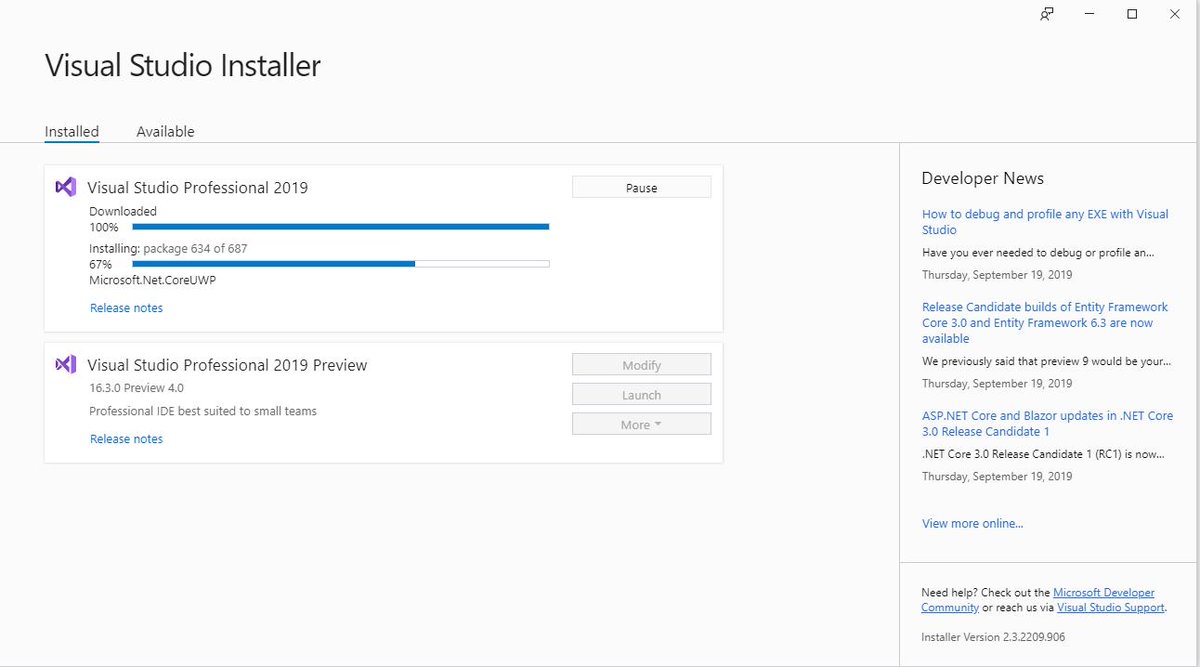
Task: Click the Visual Studio Professional 2019 logo icon
Action: pyautogui.click(x=66, y=187)
